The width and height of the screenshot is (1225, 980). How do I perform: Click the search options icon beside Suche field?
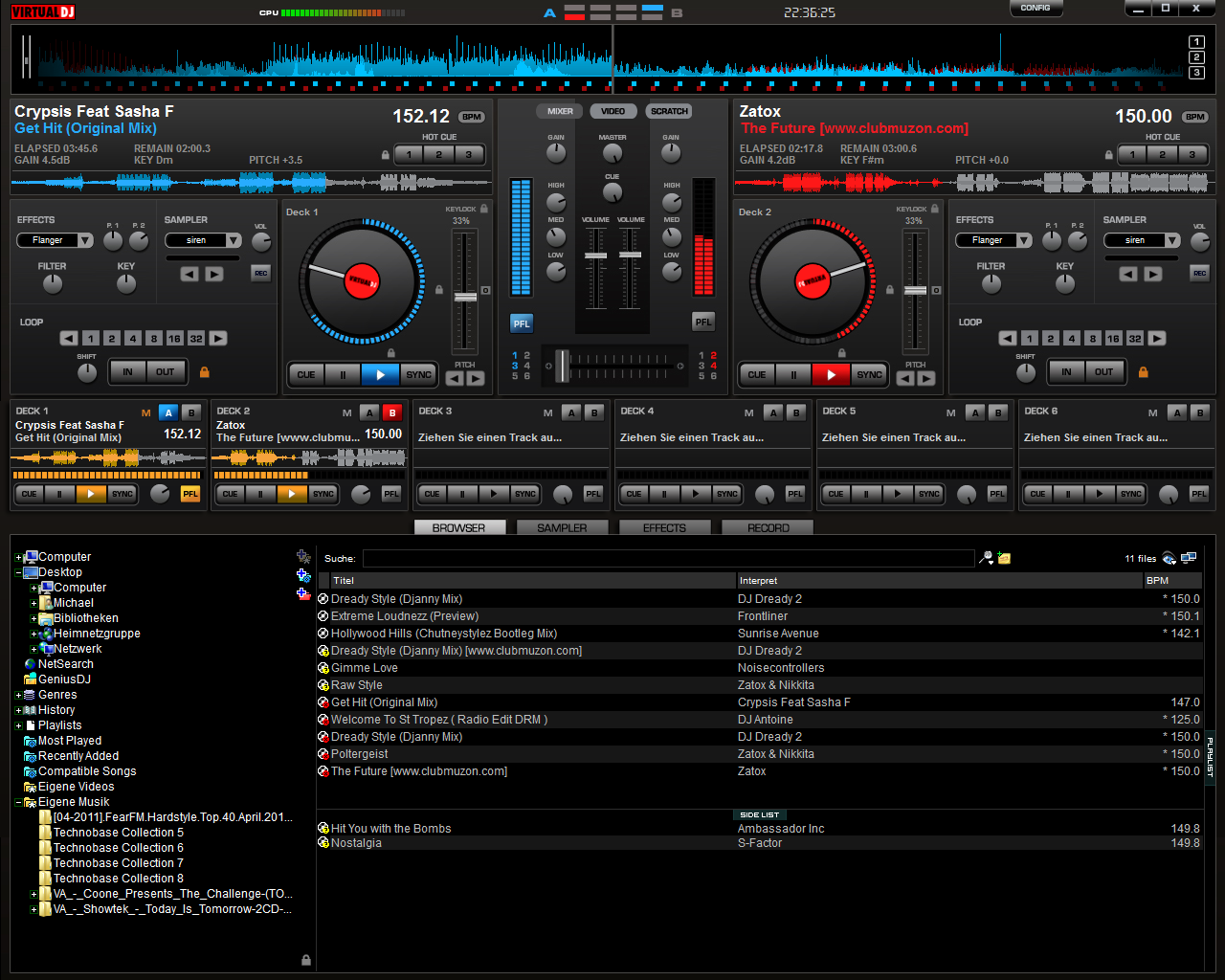[x=987, y=558]
